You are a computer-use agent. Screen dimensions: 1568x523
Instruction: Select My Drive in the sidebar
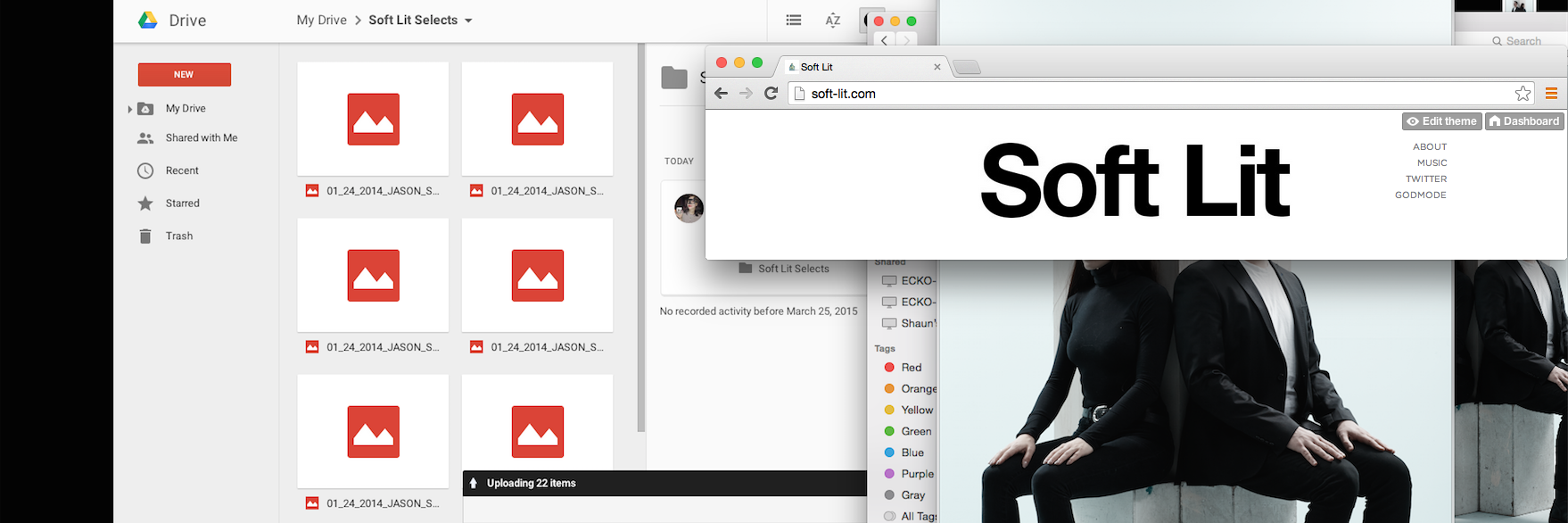186,108
